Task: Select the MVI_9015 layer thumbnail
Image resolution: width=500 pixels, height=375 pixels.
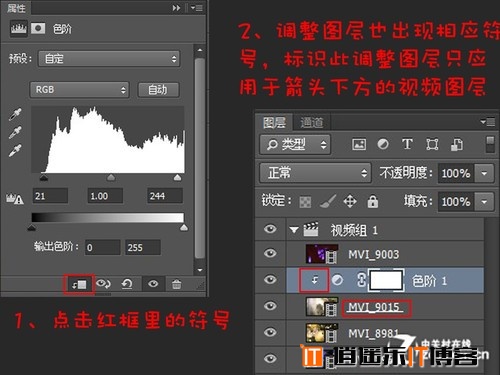Action: [322, 307]
